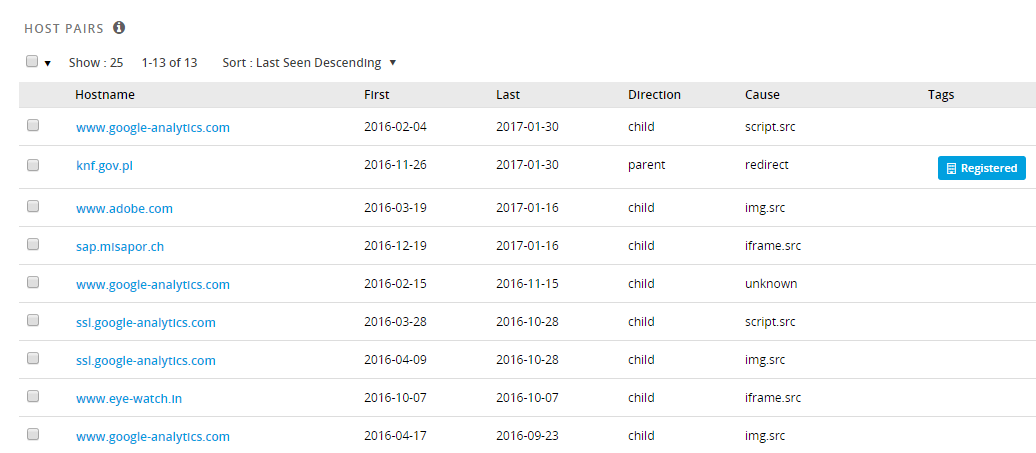This screenshot has width=1036, height=453.
Task: Click the Hostname column header
Action: [105, 95]
